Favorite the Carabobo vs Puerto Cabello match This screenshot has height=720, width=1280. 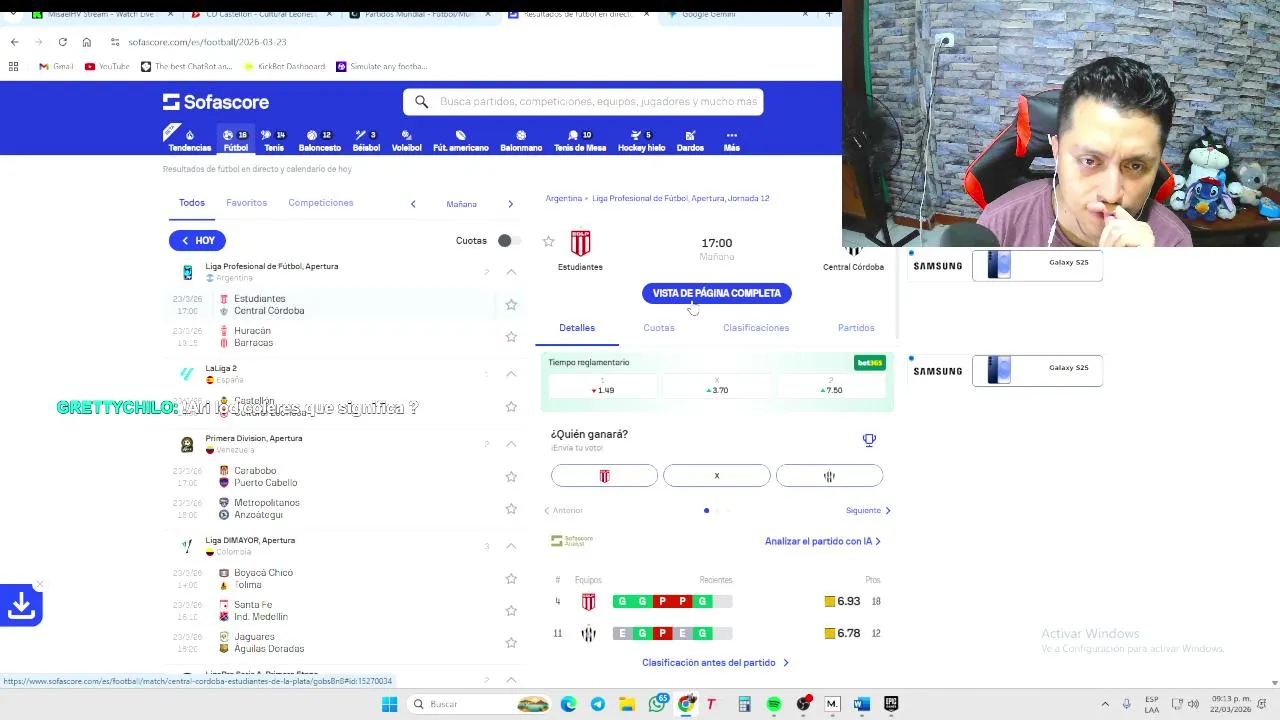click(x=511, y=477)
